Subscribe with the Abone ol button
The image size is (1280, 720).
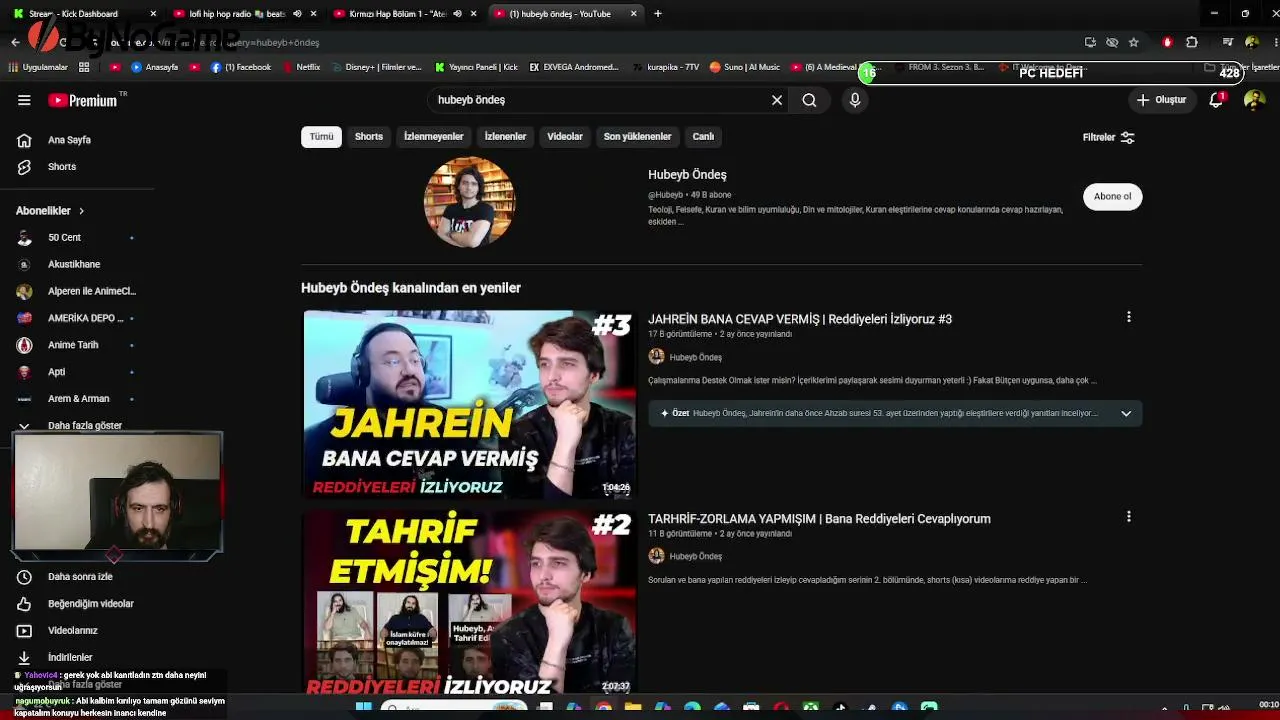(x=1112, y=196)
